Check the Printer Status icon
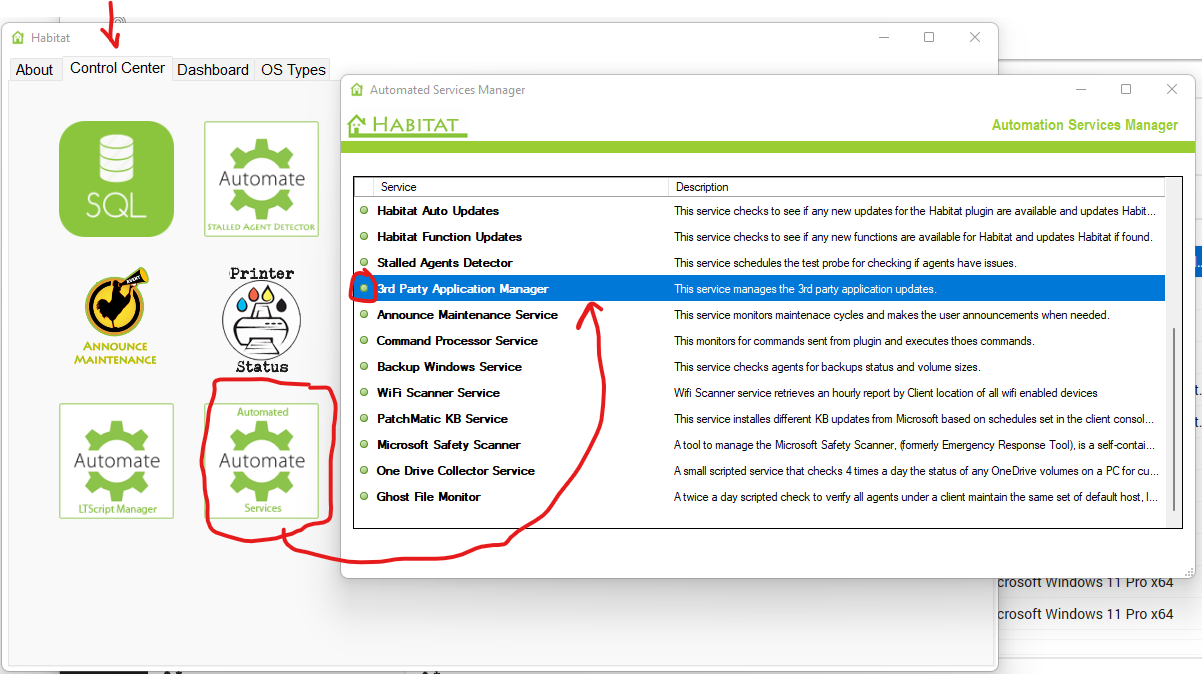Screen dimensions: 1202x674 pos(261,318)
